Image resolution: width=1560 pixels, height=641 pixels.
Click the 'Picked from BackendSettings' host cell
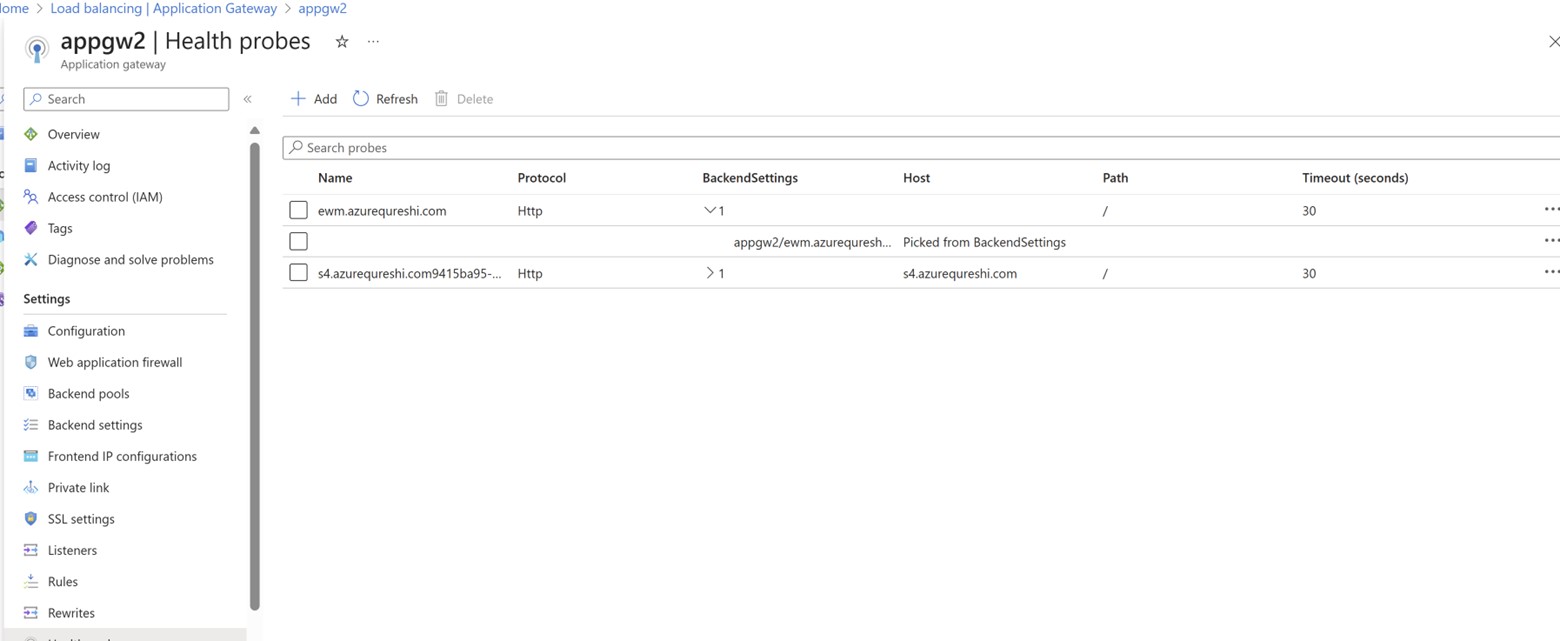tap(984, 241)
